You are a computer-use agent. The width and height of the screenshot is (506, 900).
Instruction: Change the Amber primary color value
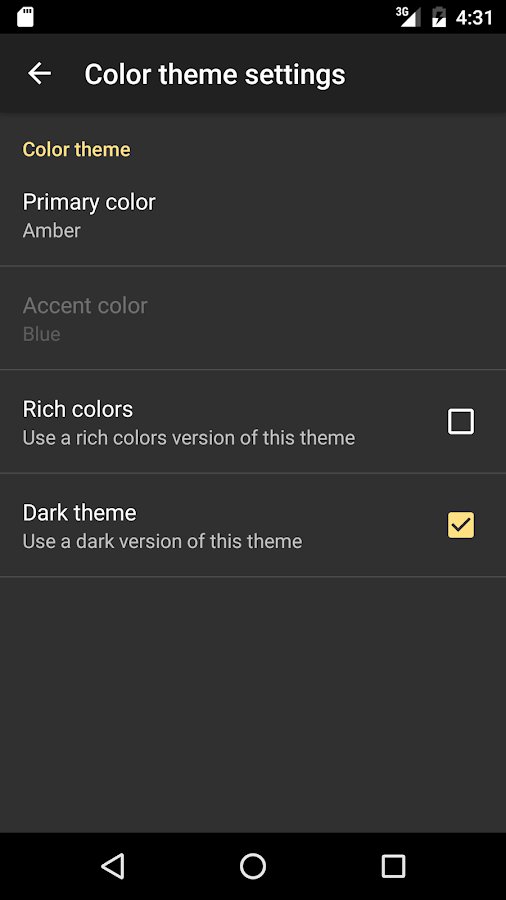click(x=52, y=231)
